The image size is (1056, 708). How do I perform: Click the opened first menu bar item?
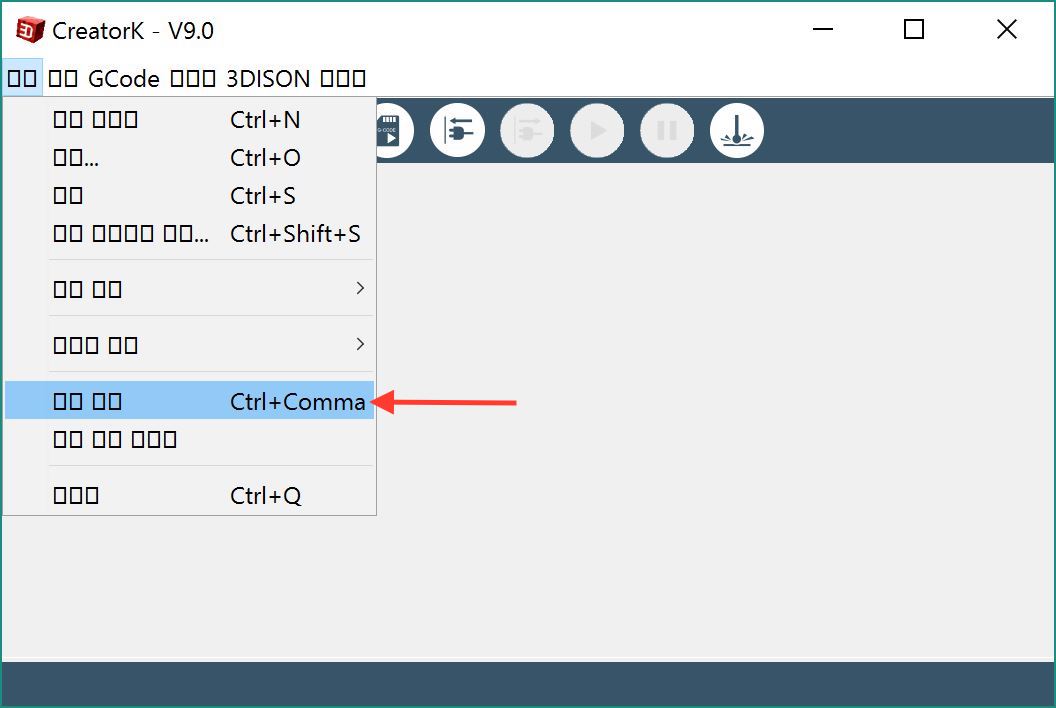click(x=22, y=78)
